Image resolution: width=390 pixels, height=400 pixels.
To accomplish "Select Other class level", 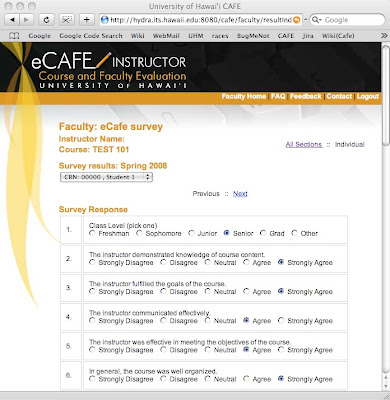I will coord(294,233).
